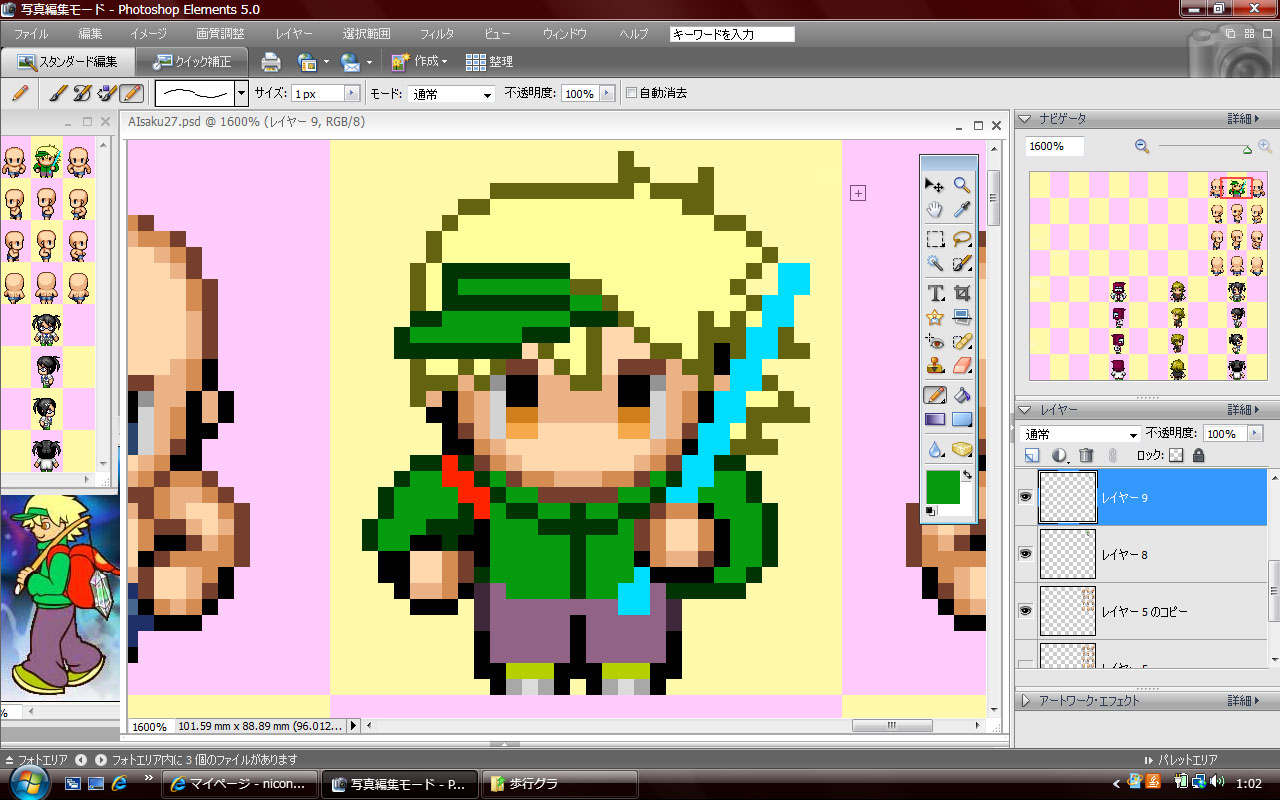The width and height of the screenshot is (1280, 800).
Task: Select the Move tool in toolbox
Action: tap(935, 184)
